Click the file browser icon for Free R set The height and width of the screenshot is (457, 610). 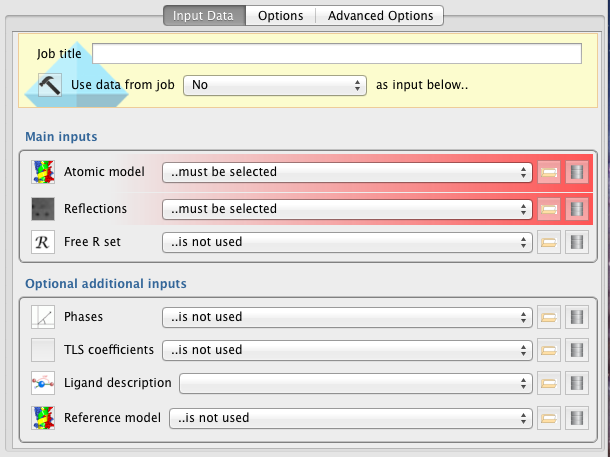tap(548, 241)
